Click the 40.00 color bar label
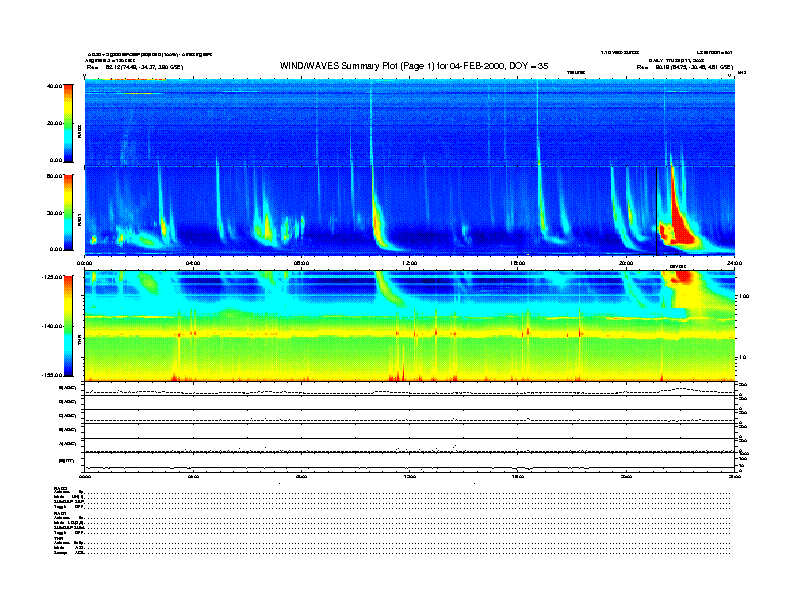Image resolution: width=792 pixels, height=612 pixels. click(55, 86)
